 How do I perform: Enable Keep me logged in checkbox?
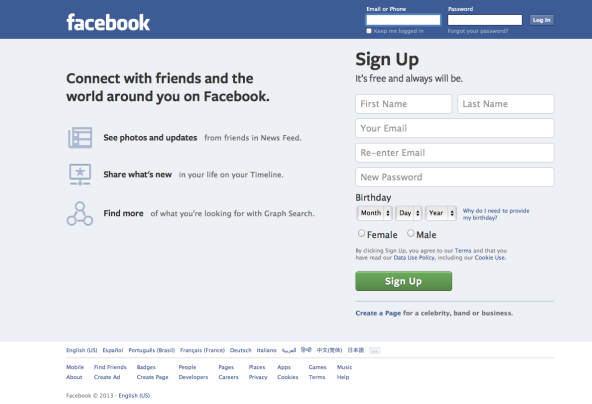tap(369, 31)
